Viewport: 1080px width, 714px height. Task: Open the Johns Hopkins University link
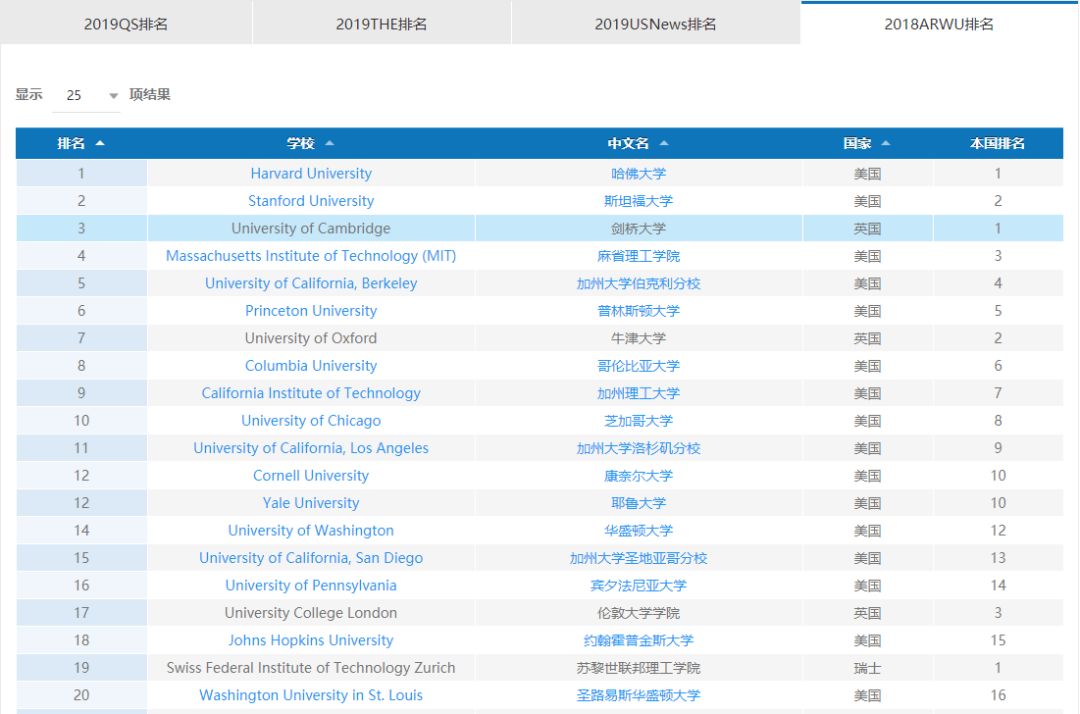pos(311,640)
